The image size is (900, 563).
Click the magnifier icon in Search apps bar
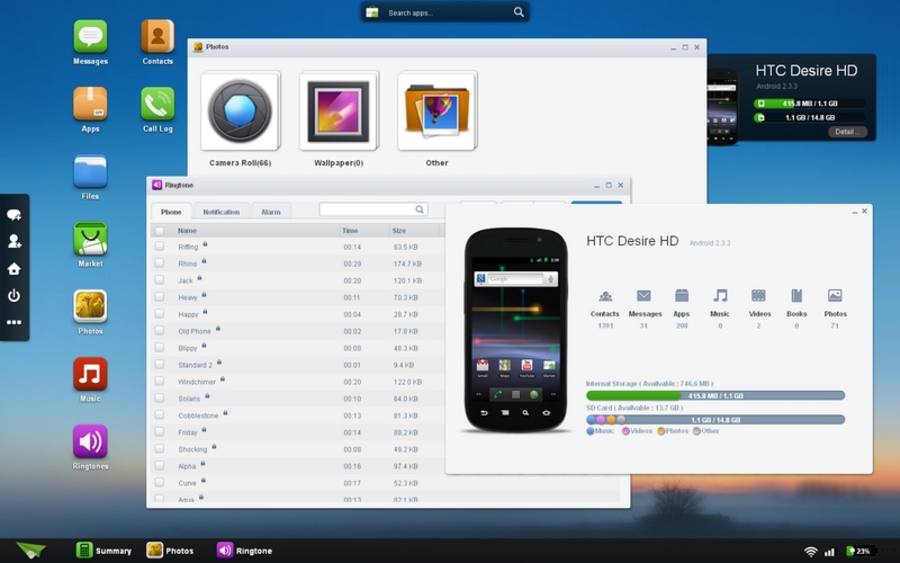click(518, 12)
